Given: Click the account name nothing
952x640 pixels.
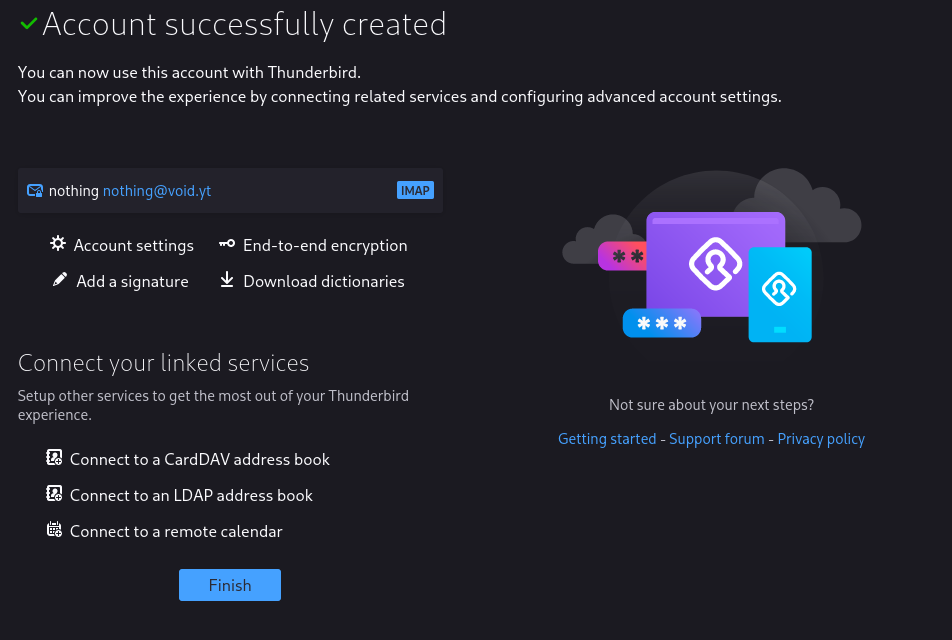Looking at the screenshot, I should 73,191.
